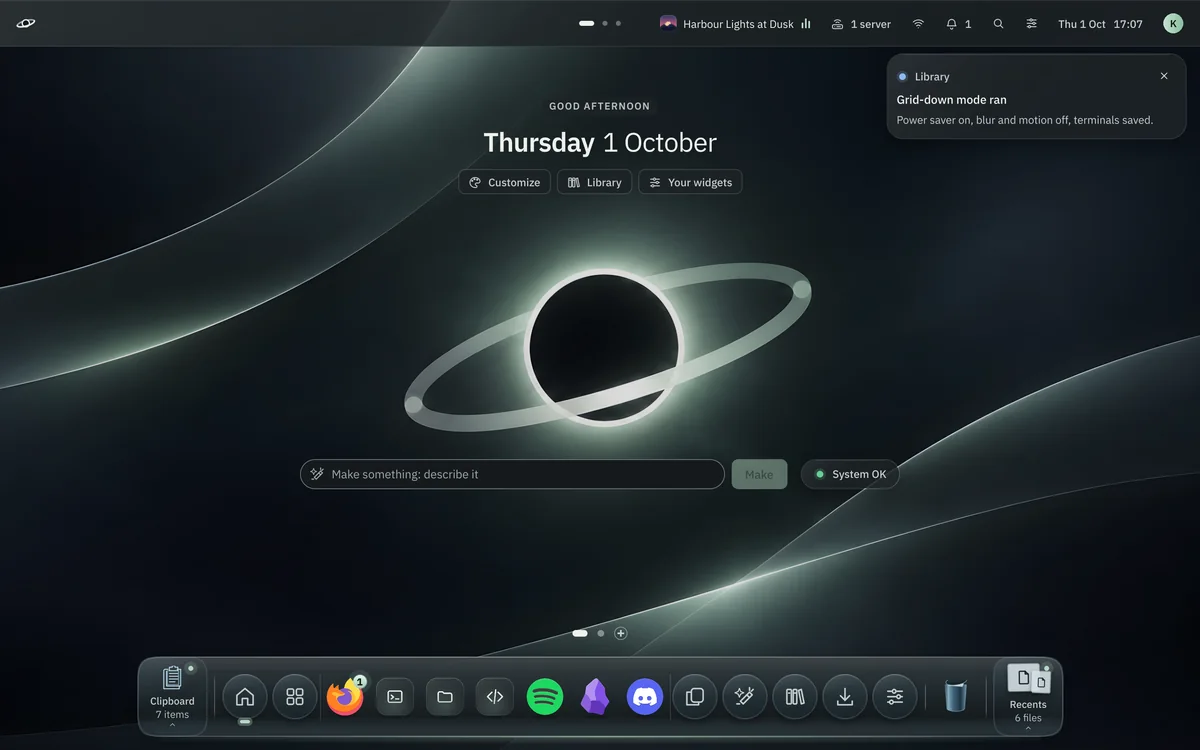Click the Make button
This screenshot has width=1200, height=750.
click(759, 474)
